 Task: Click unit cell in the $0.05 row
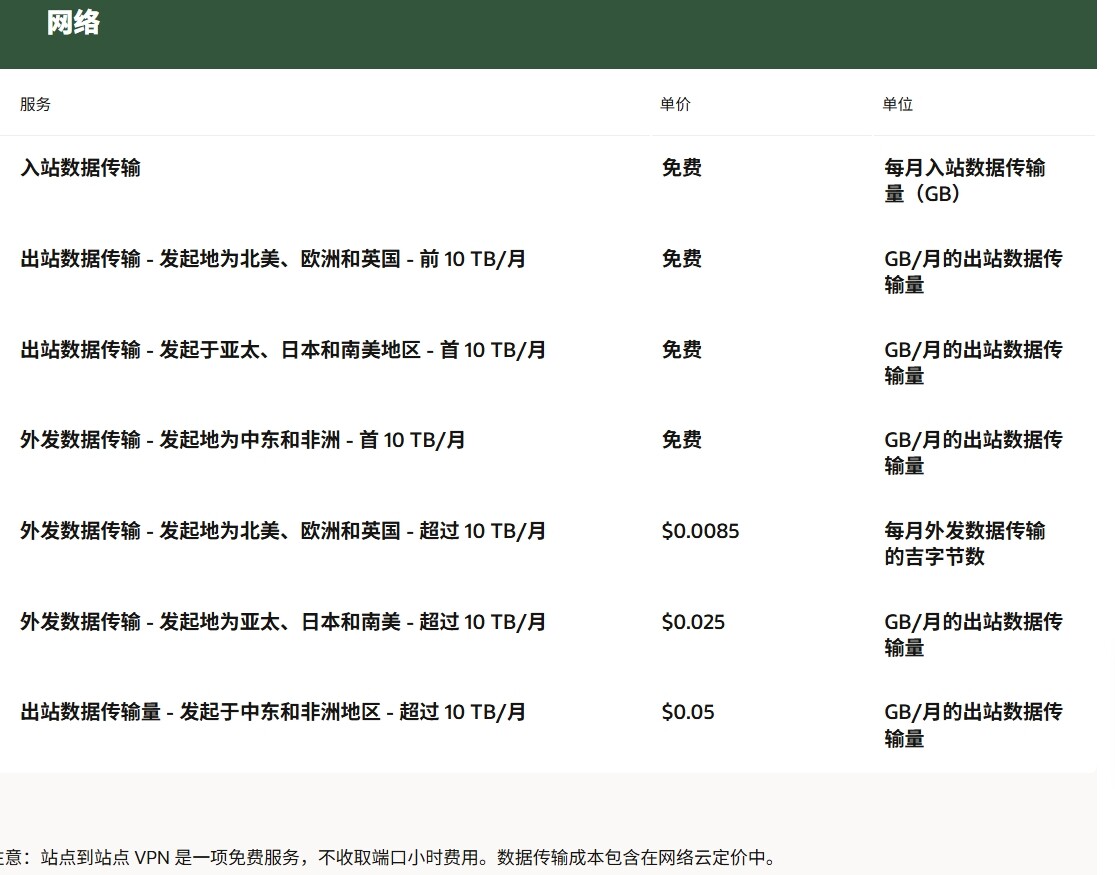click(973, 725)
